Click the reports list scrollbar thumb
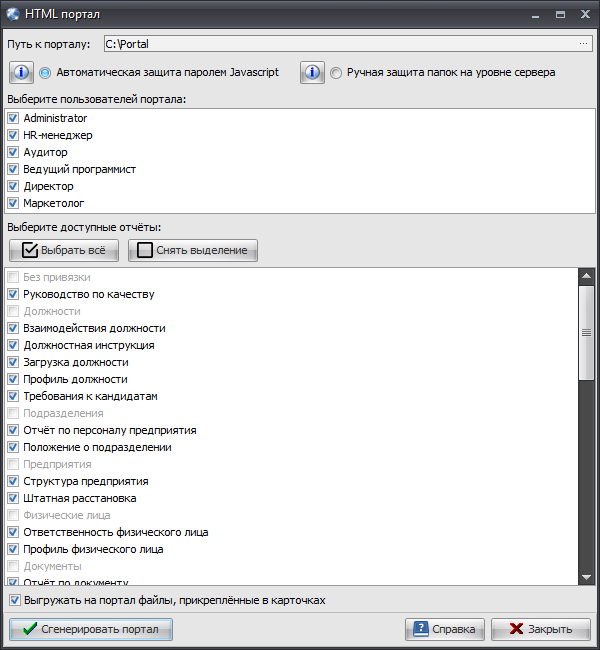 coord(586,332)
